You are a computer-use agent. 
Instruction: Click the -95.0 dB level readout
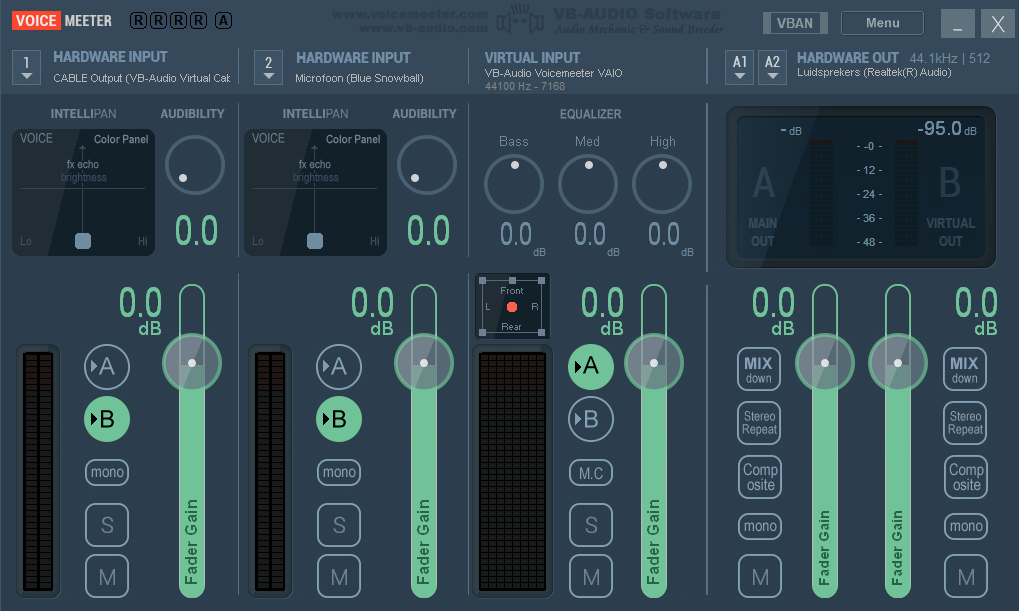point(946,129)
